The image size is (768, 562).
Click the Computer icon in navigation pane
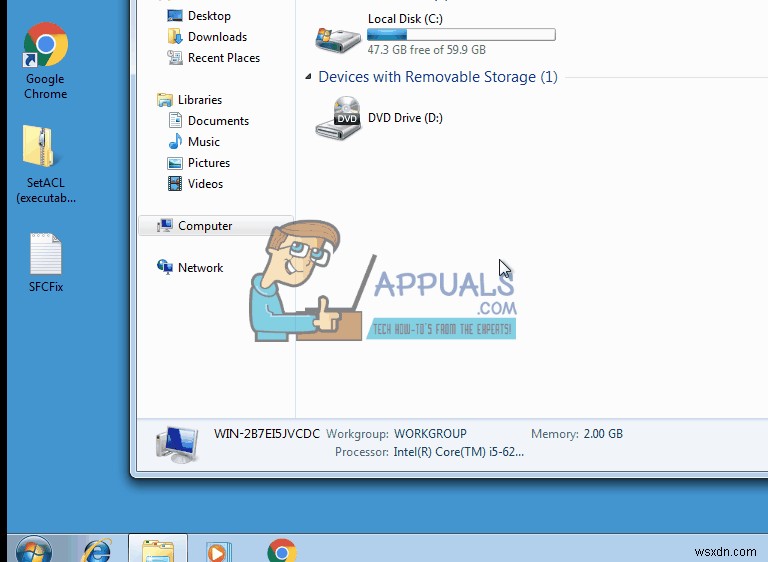pos(165,226)
